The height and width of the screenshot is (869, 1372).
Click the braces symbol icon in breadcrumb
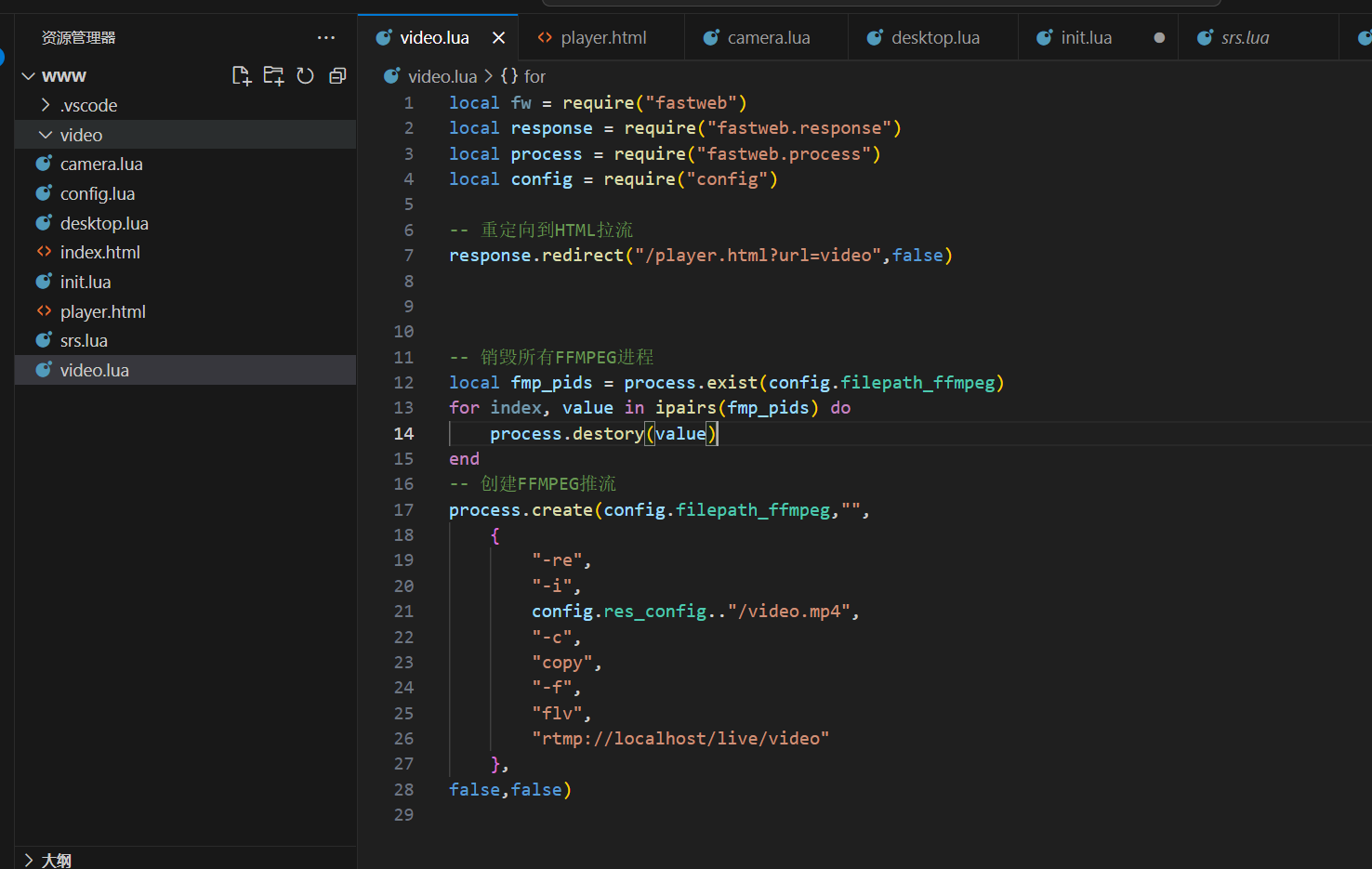[x=509, y=76]
